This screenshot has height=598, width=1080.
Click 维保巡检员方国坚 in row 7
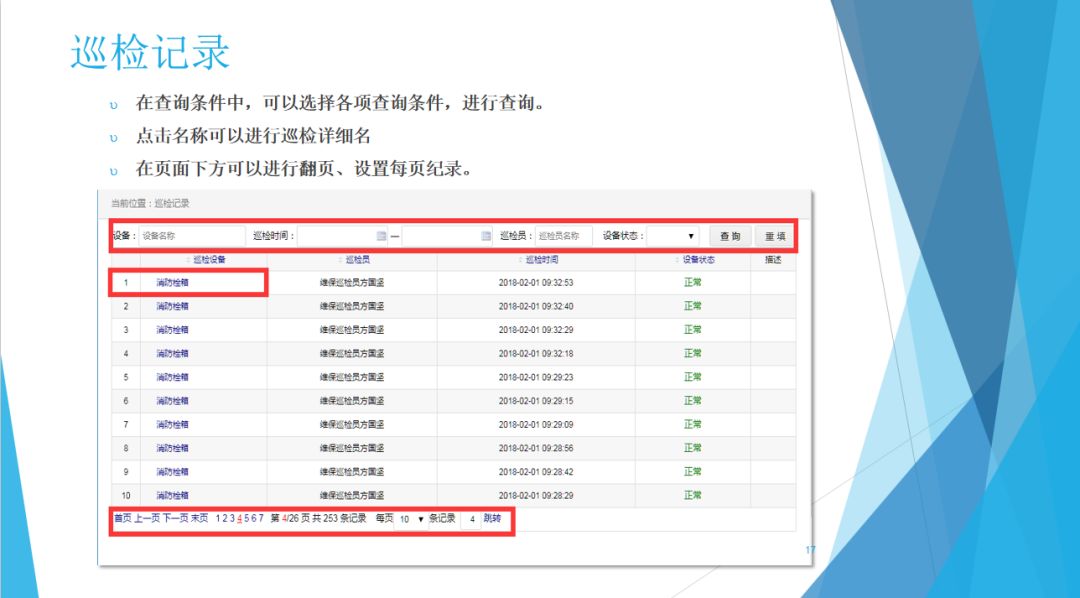[x=352, y=424]
